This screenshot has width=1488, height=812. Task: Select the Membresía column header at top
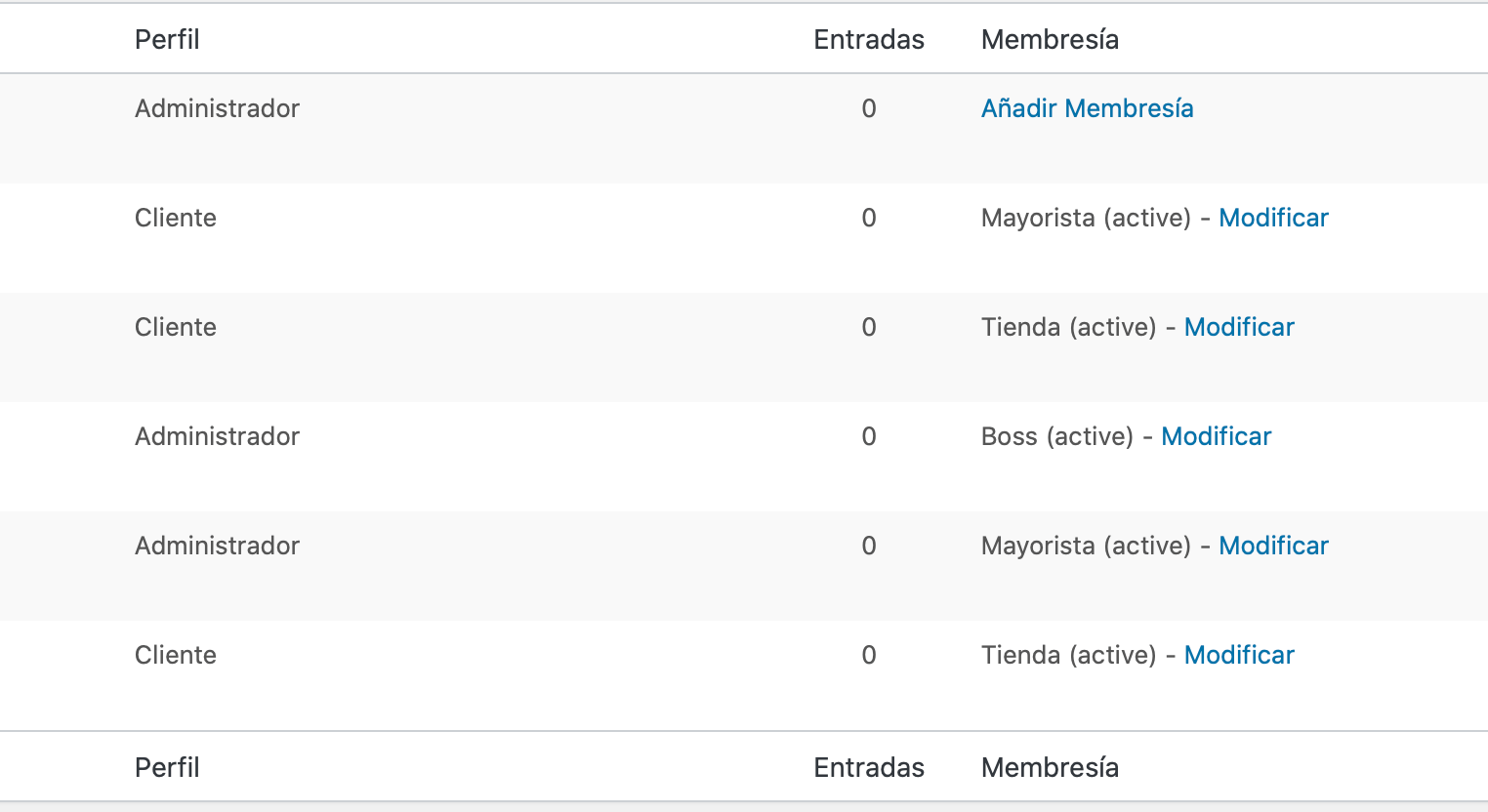1050,40
